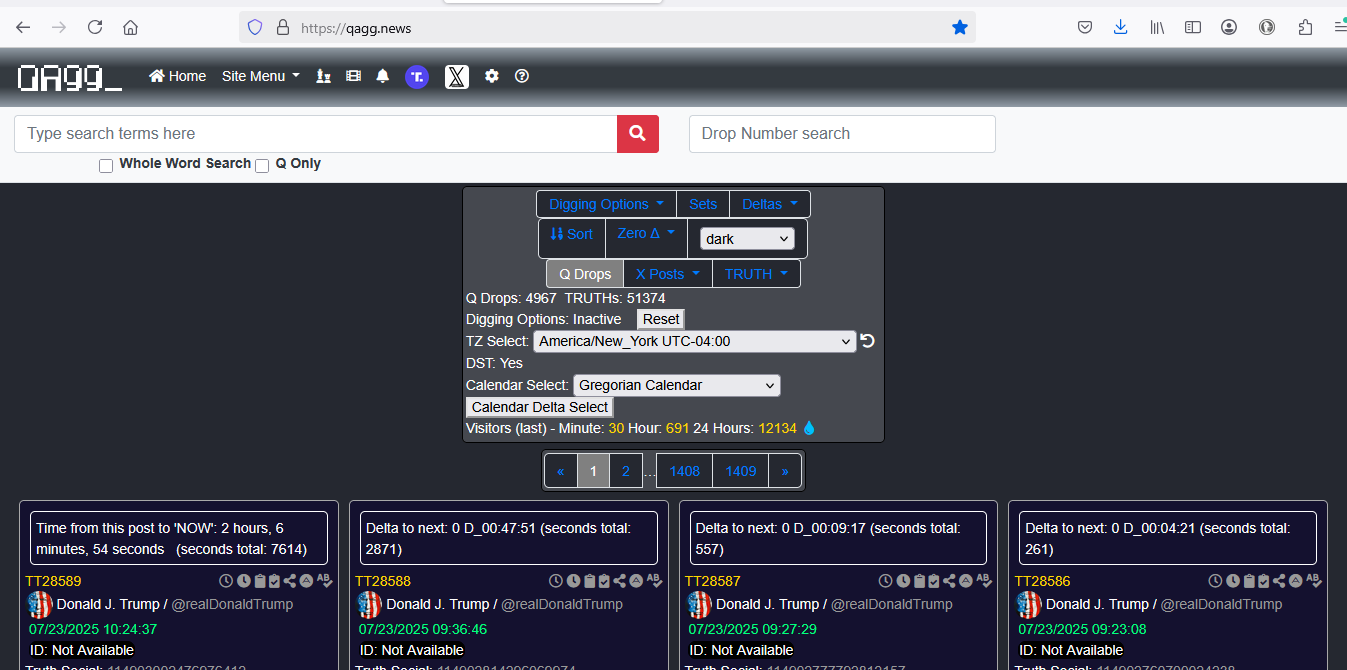Click the circled triangle icon on TT28588
This screenshot has width=1347, height=670.
coord(636,581)
